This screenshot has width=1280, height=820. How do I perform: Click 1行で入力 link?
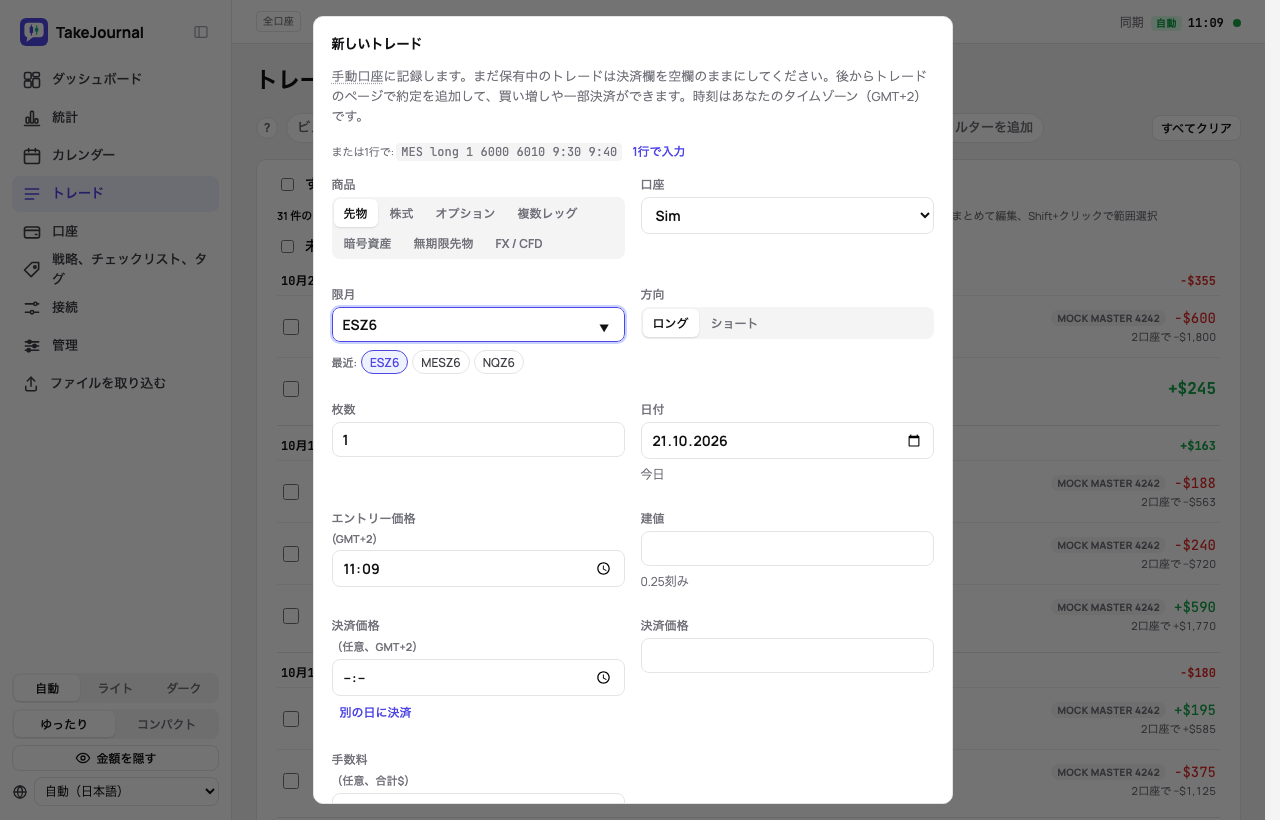coord(659,152)
